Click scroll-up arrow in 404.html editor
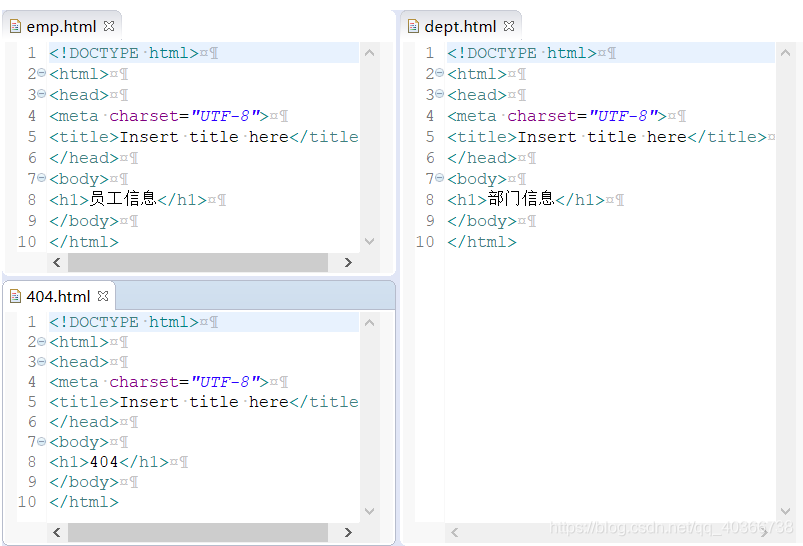Viewport: 803px width, 546px height. 369,323
